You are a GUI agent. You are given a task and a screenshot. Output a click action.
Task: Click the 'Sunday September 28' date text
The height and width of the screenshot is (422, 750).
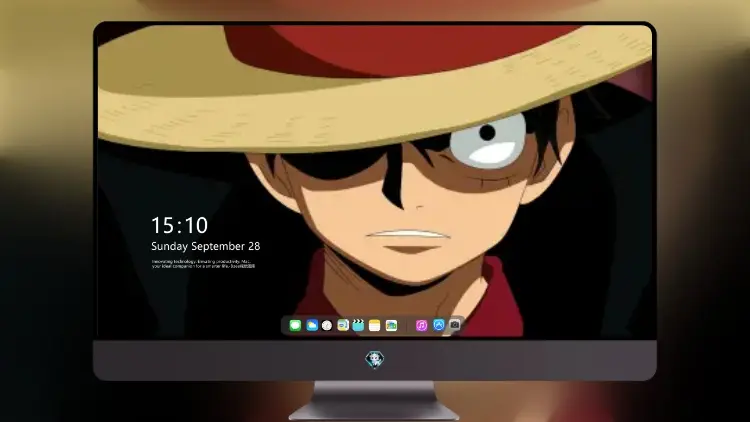click(206, 246)
